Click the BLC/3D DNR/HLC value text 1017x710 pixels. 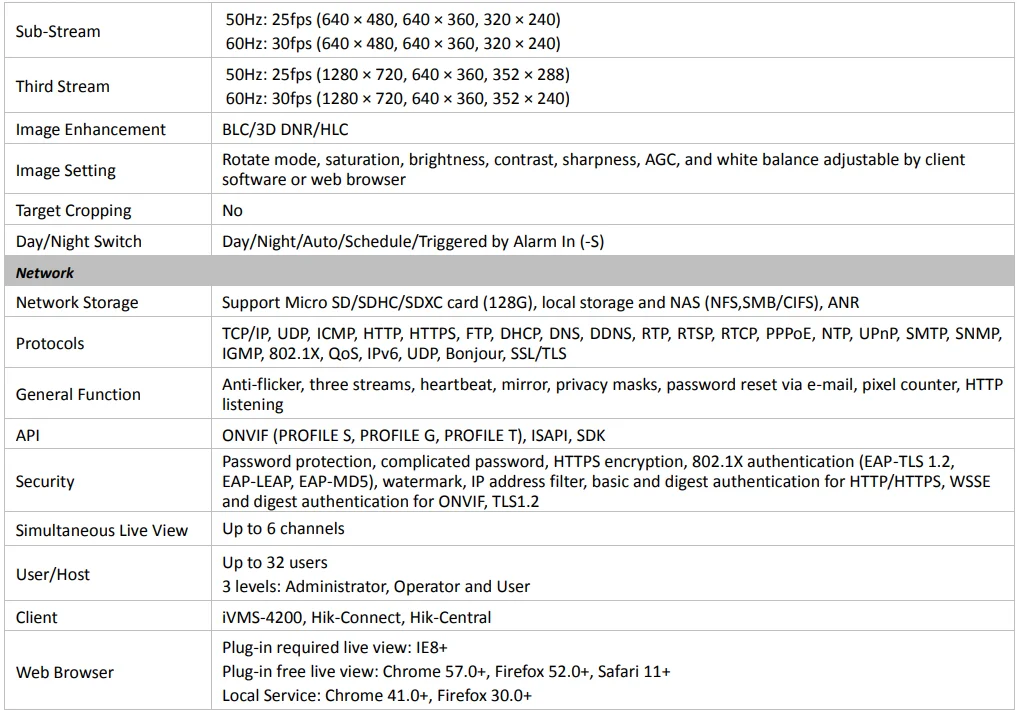(x=285, y=129)
